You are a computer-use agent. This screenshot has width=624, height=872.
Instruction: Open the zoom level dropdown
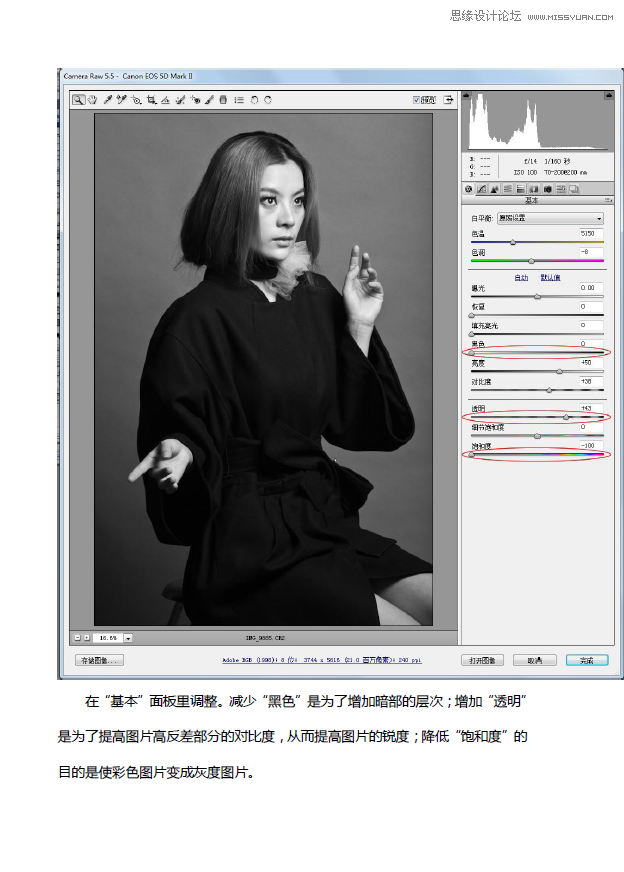(129, 637)
